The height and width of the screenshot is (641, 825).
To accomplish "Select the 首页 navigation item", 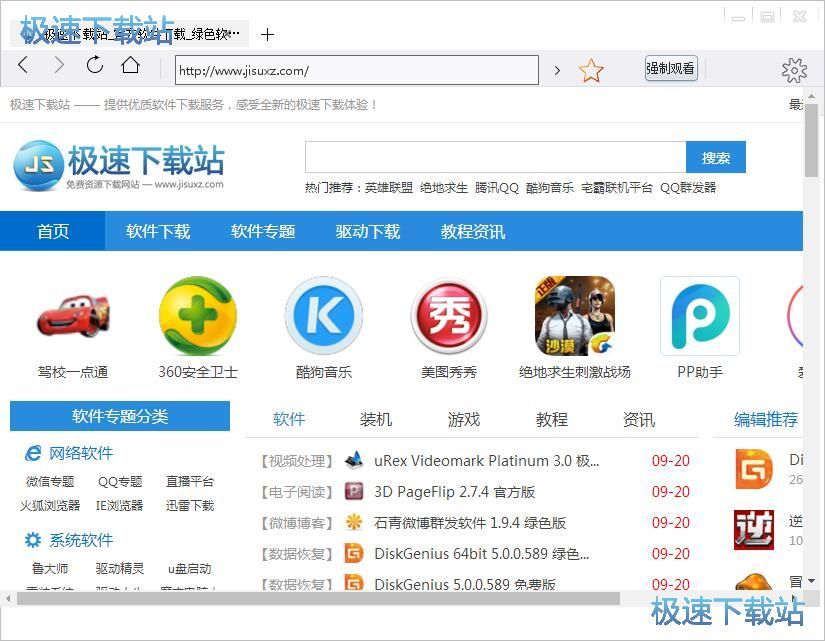I will click(53, 231).
